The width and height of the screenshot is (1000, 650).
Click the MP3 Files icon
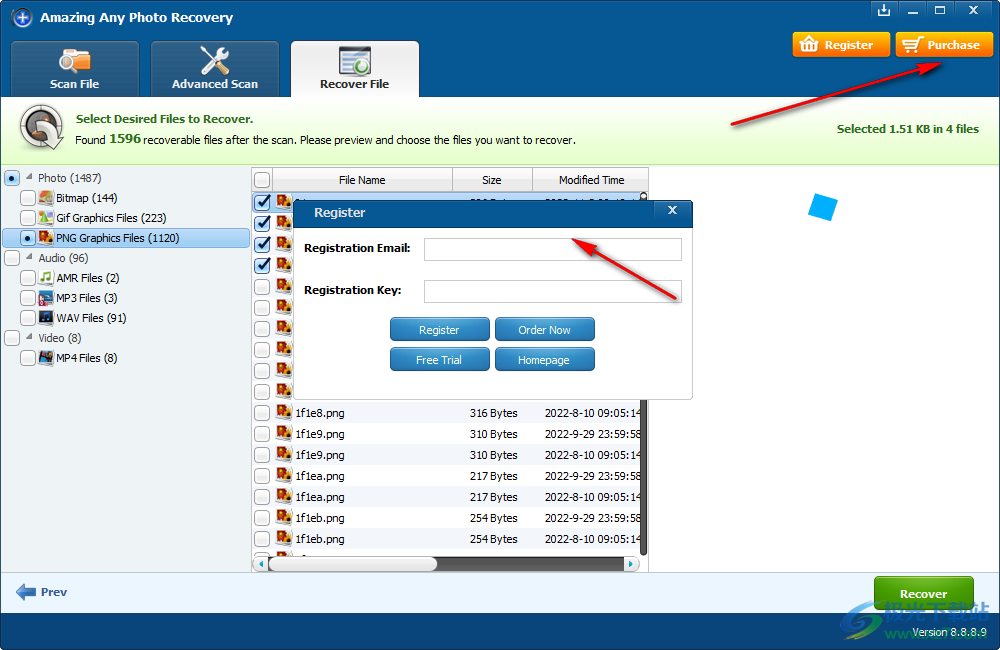pos(46,298)
